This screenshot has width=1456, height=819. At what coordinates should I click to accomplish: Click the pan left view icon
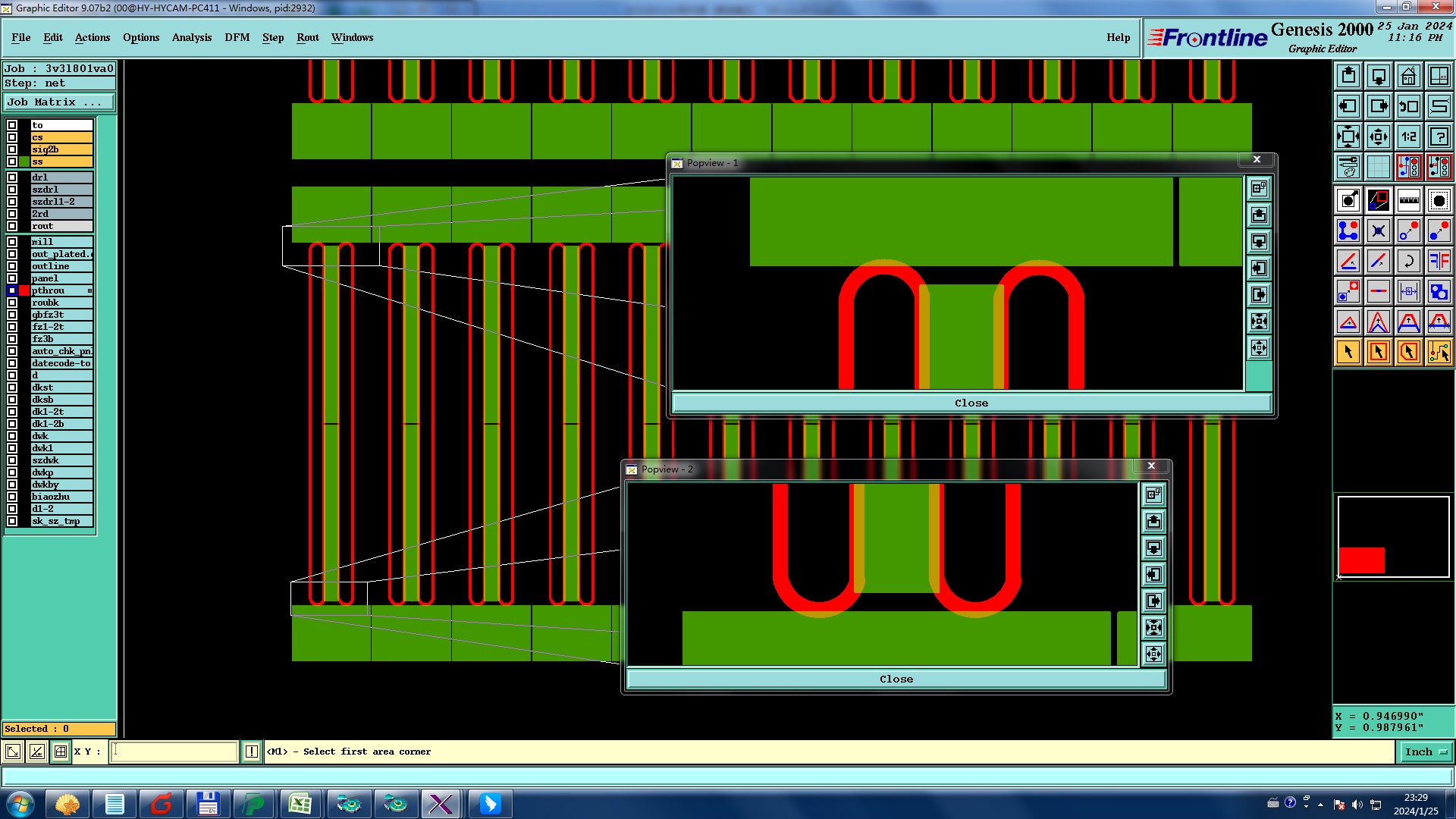1348,106
